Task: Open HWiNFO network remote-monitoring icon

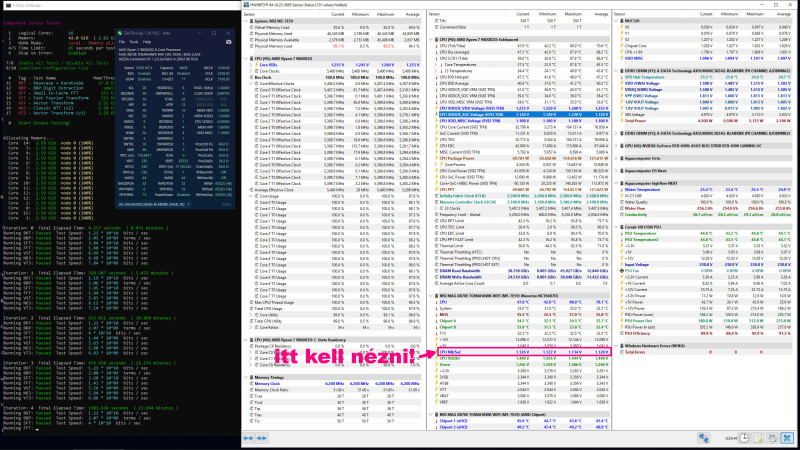Action: (x=704, y=438)
